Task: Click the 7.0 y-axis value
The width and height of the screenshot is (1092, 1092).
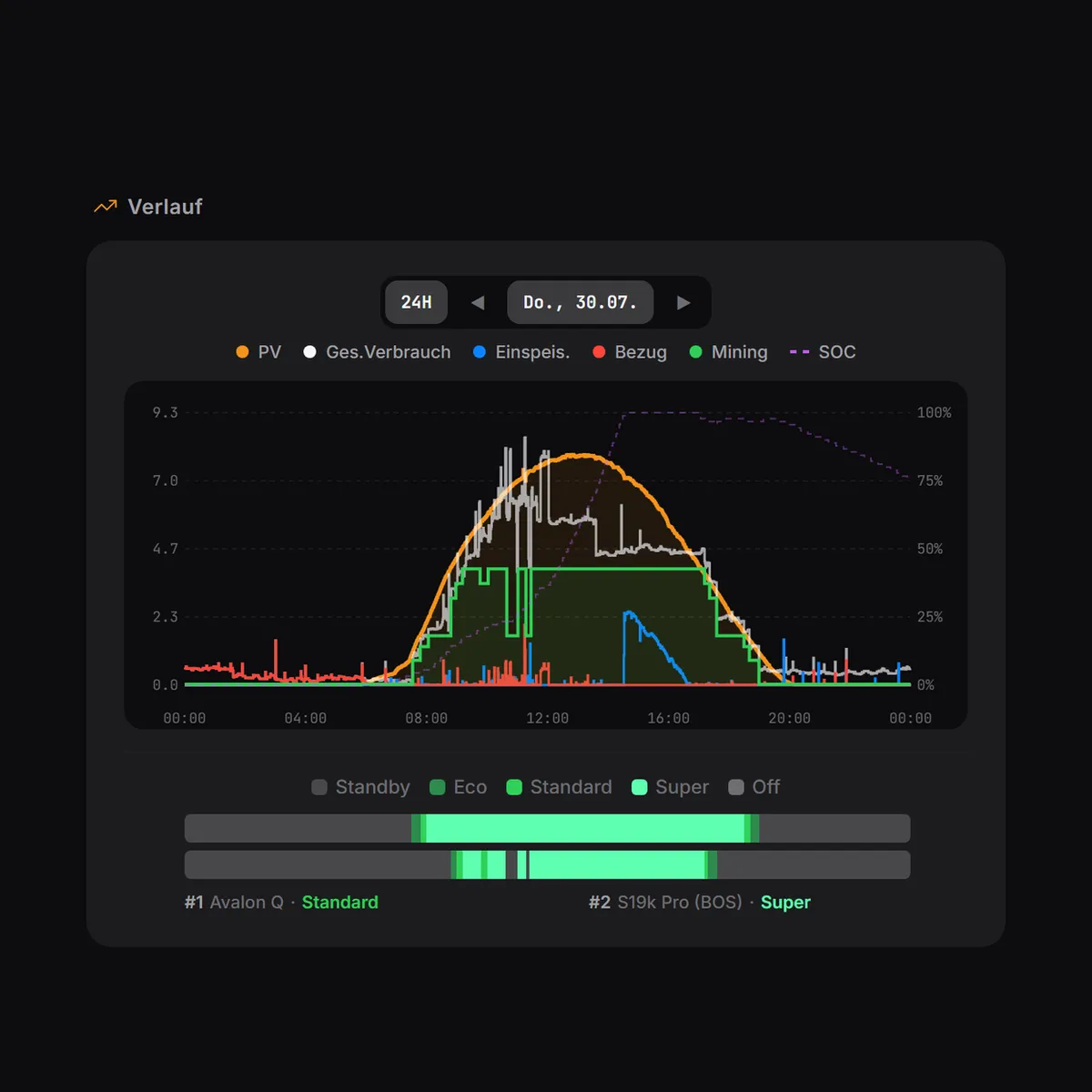Action: point(165,480)
